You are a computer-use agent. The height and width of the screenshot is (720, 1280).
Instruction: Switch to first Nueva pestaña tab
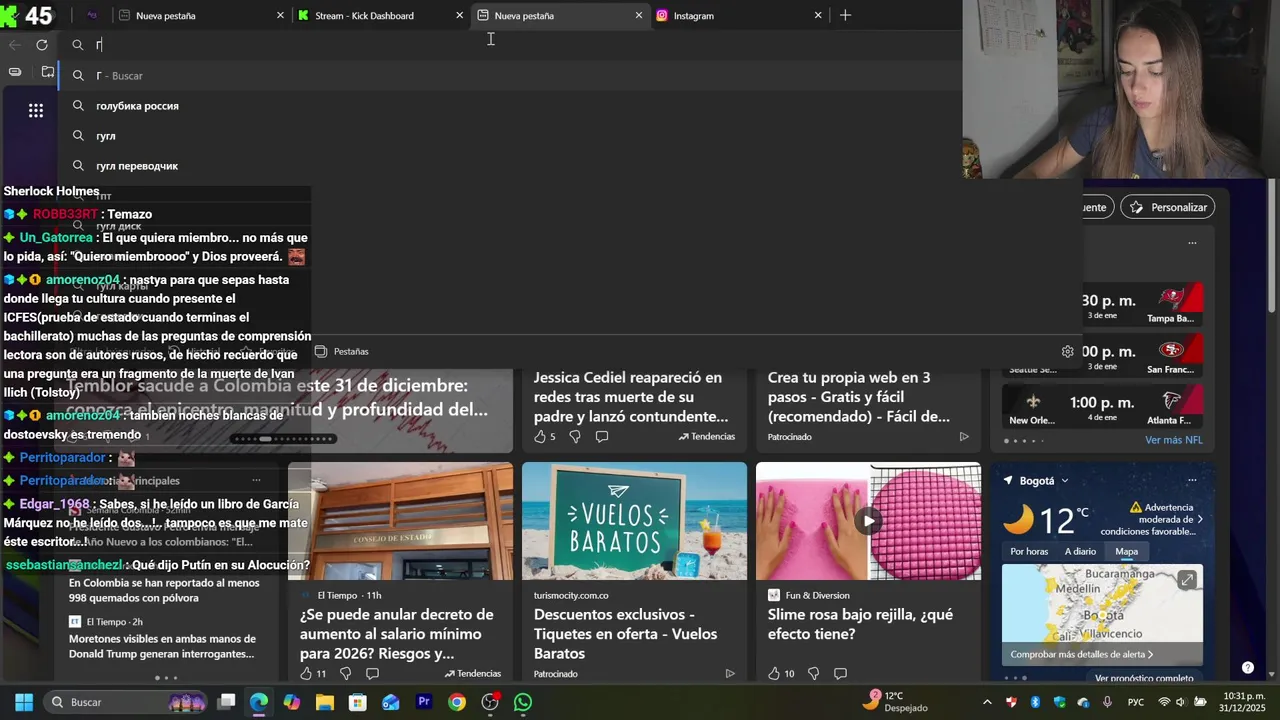click(x=200, y=15)
